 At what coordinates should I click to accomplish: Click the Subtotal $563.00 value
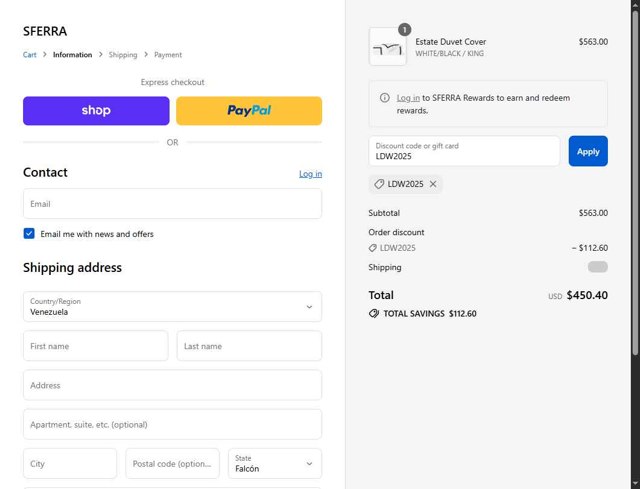click(593, 213)
